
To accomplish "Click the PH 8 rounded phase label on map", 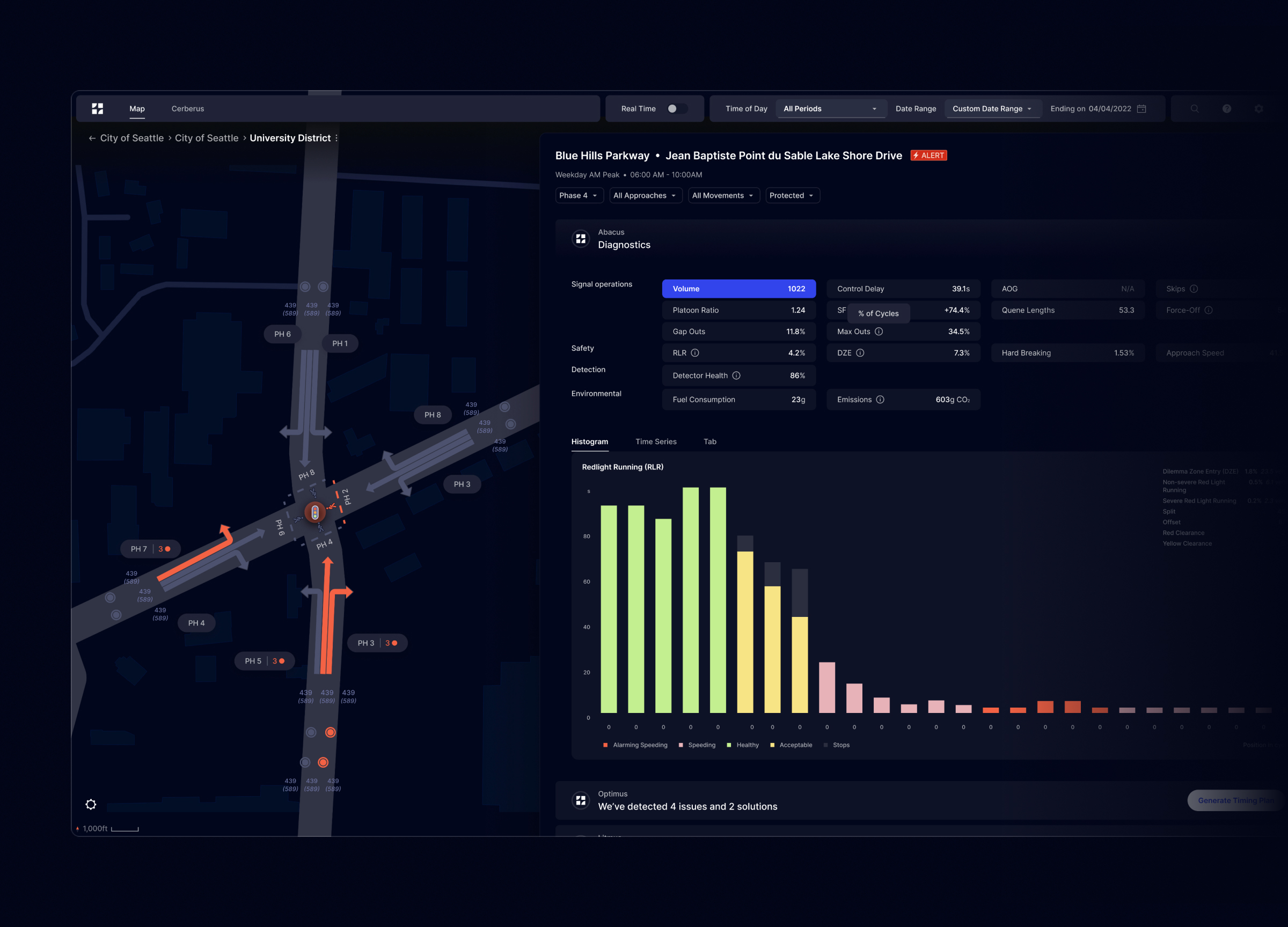I will (433, 415).
